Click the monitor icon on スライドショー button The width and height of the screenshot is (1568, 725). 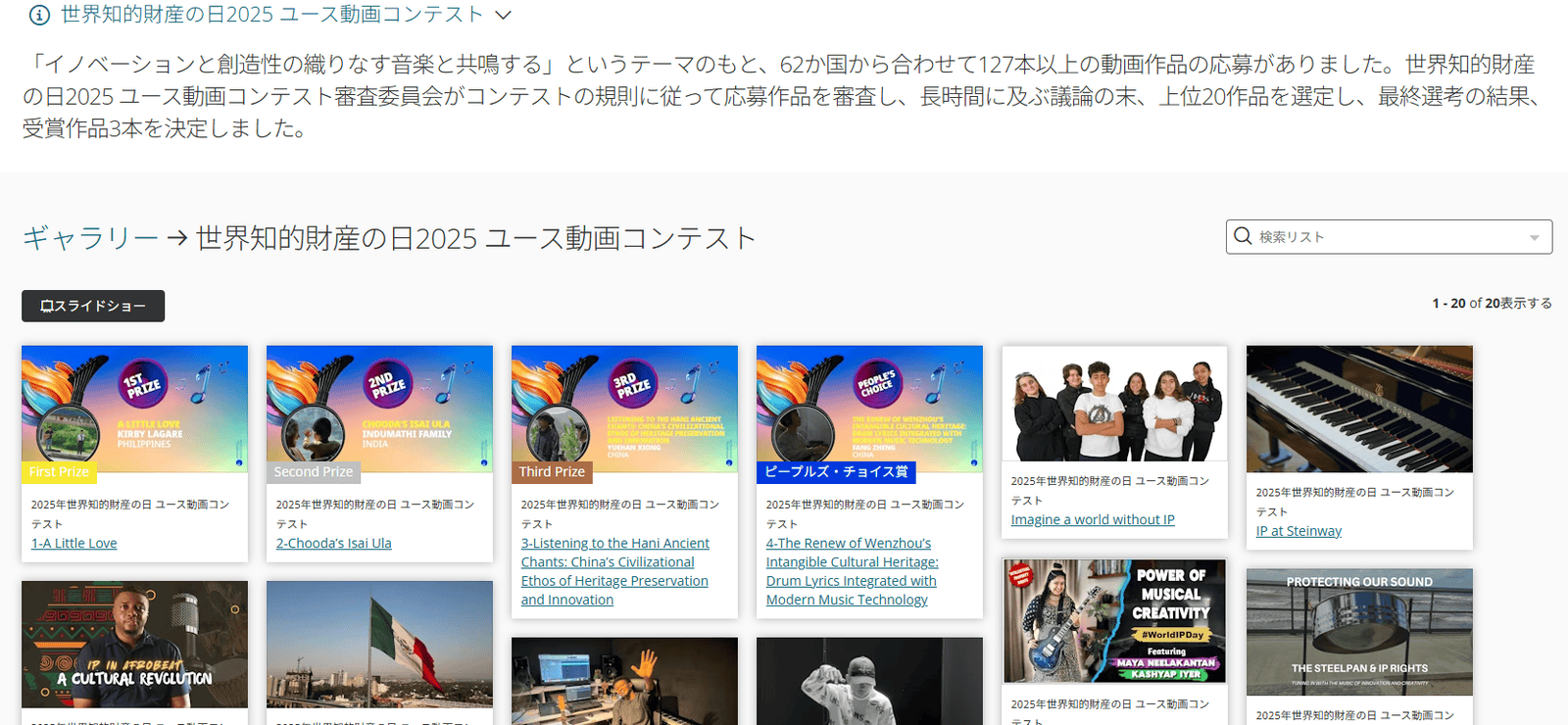46,307
